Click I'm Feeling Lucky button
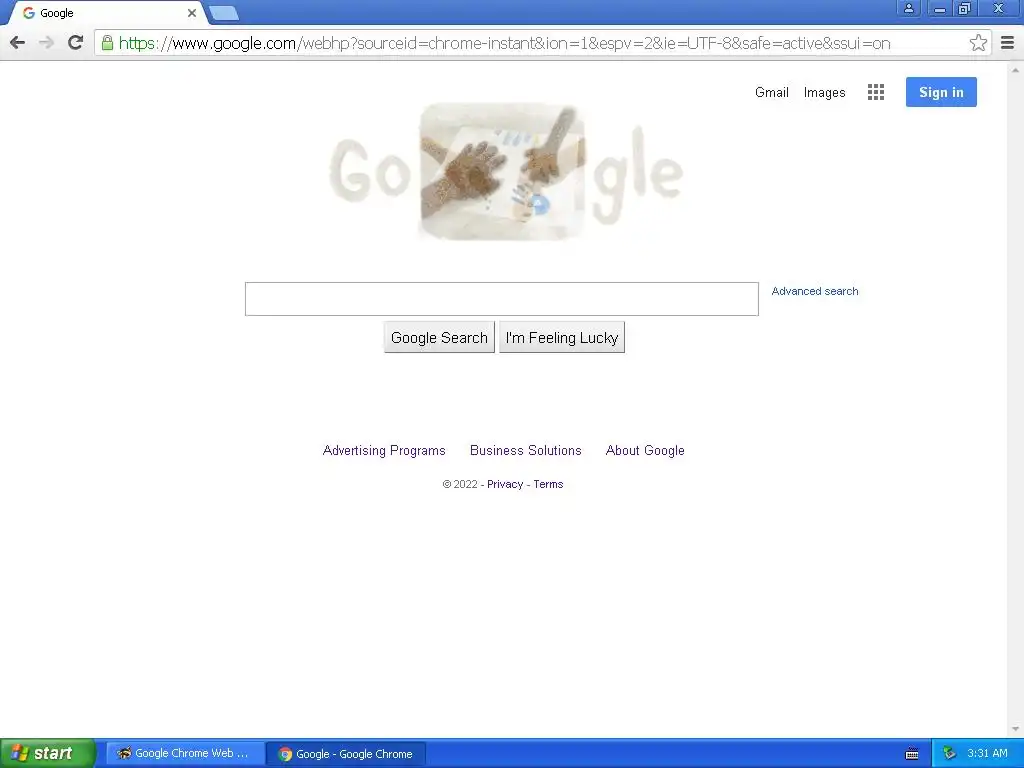Image resolution: width=1024 pixels, height=768 pixels. pos(562,338)
